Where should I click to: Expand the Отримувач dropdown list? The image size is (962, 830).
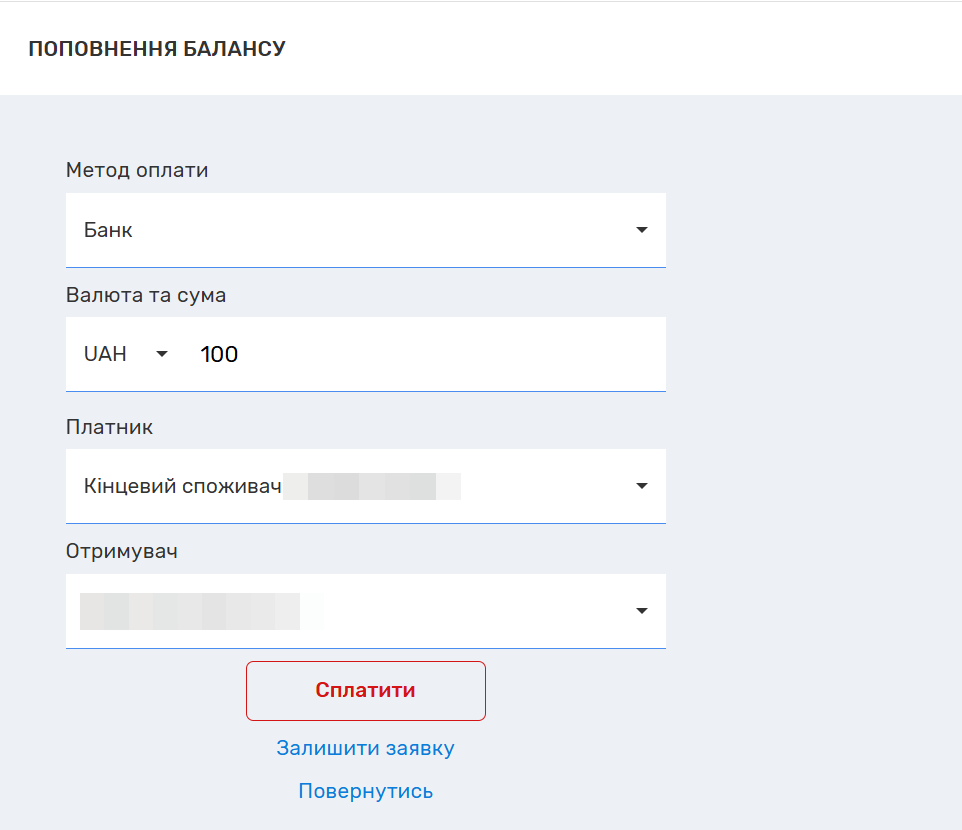pos(365,611)
